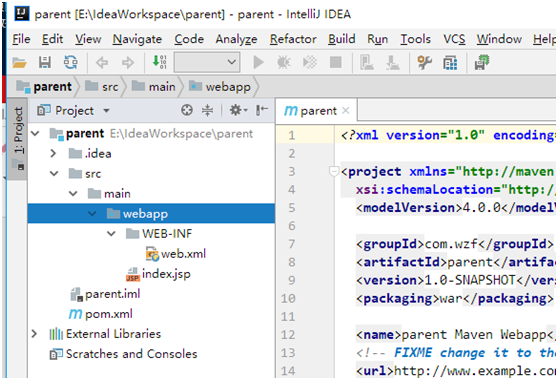This screenshot has width=558, height=380.
Task: Click the Build project binary icon
Action: click(x=159, y=62)
